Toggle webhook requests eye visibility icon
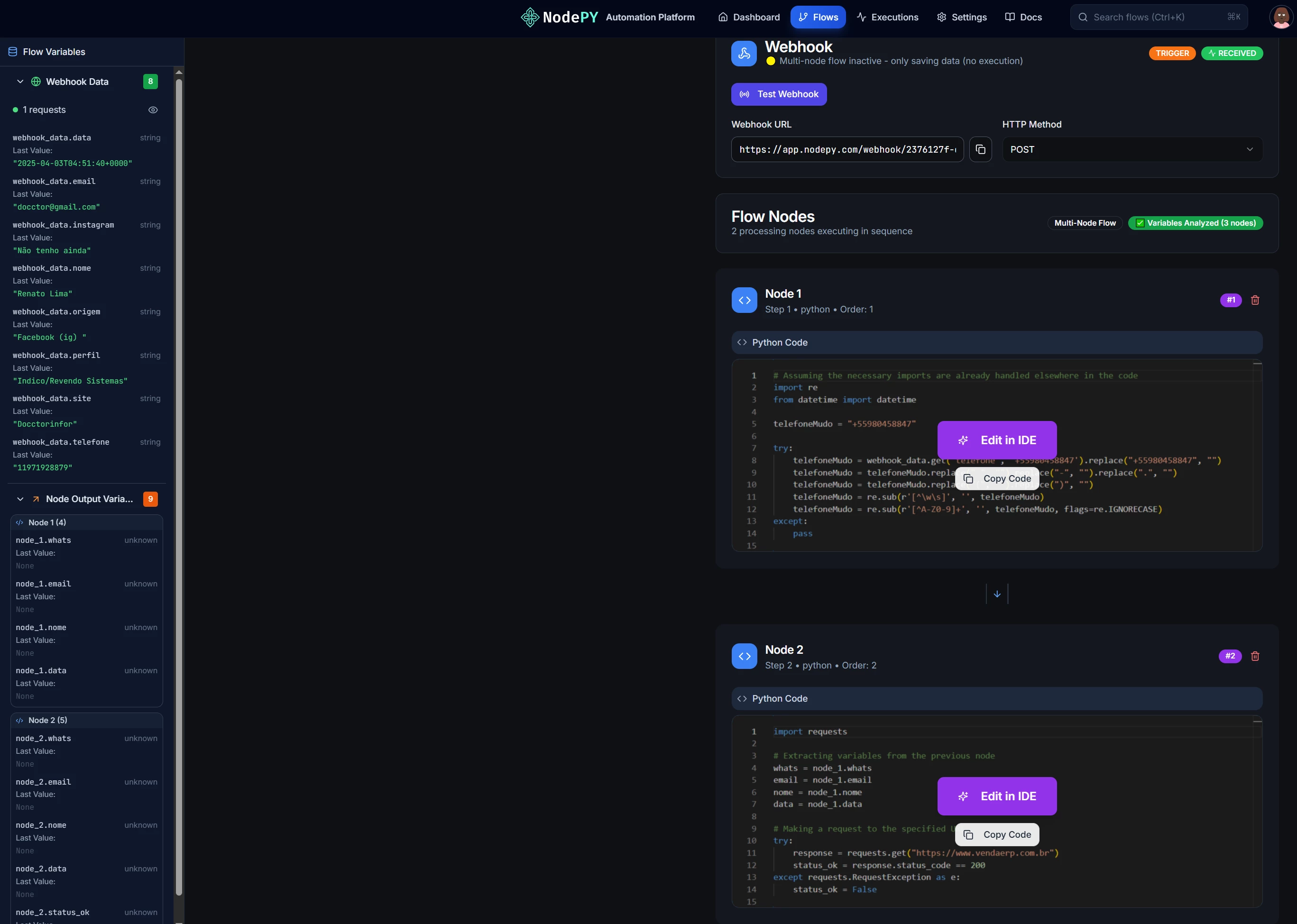The width and height of the screenshot is (1297, 924). pos(153,110)
